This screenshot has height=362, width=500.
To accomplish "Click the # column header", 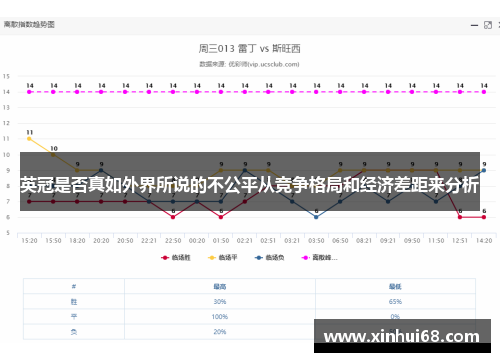I will 74,286.
